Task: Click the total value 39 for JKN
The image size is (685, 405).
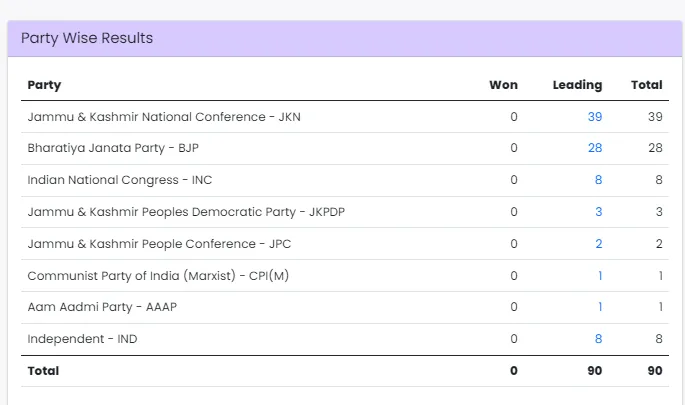Action: pos(655,117)
